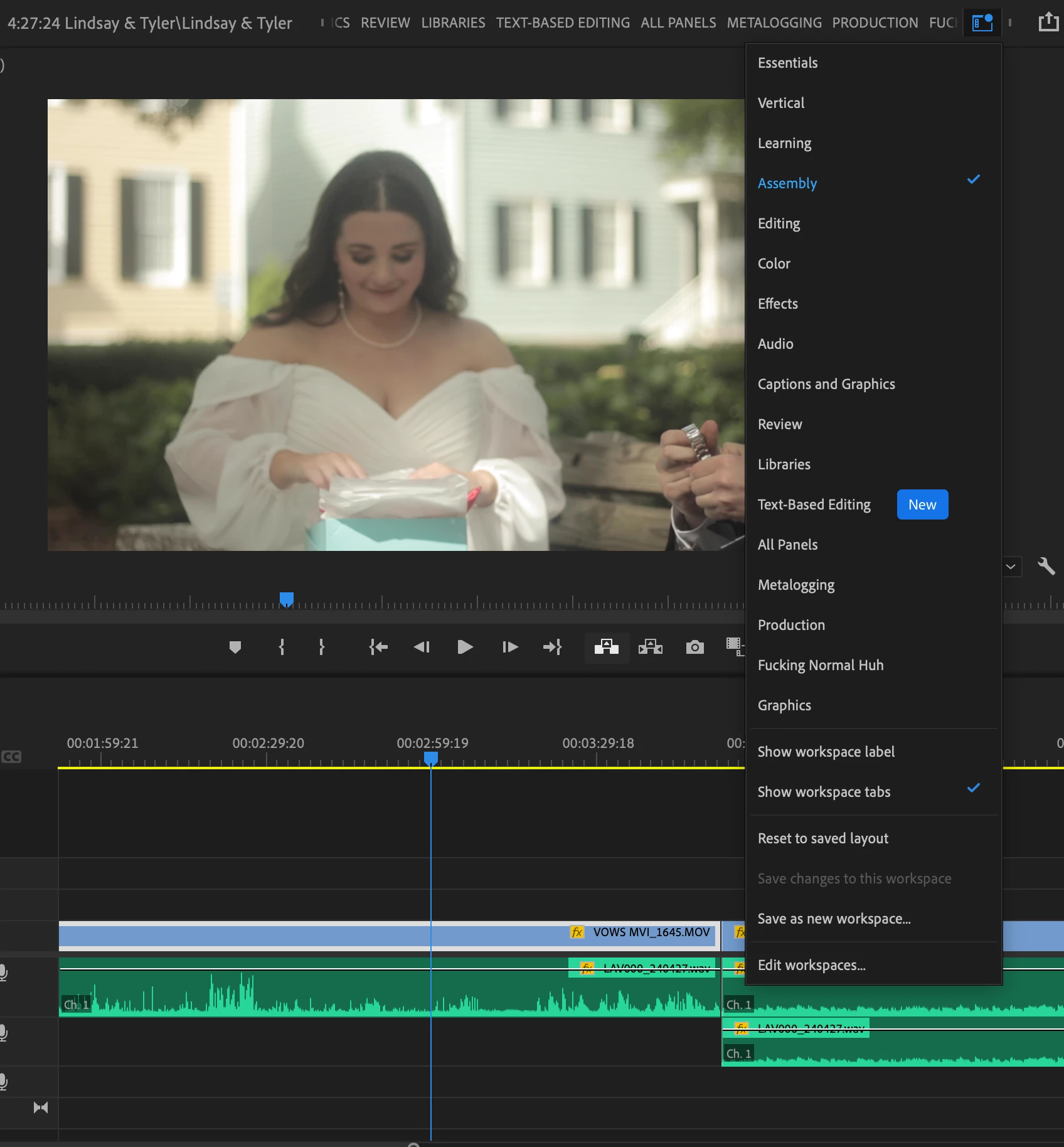Click the timeline ruler at 00:03:29:18
The width and height of the screenshot is (1064, 1147).
pyautogui.click(x=598, y=744)
